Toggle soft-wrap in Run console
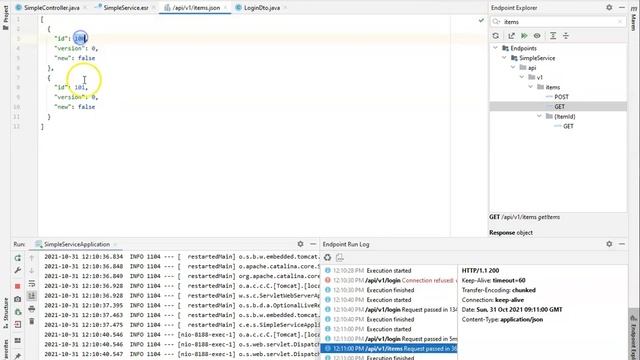The width and height of the screenshot is (640, 360). click(31, 283)
